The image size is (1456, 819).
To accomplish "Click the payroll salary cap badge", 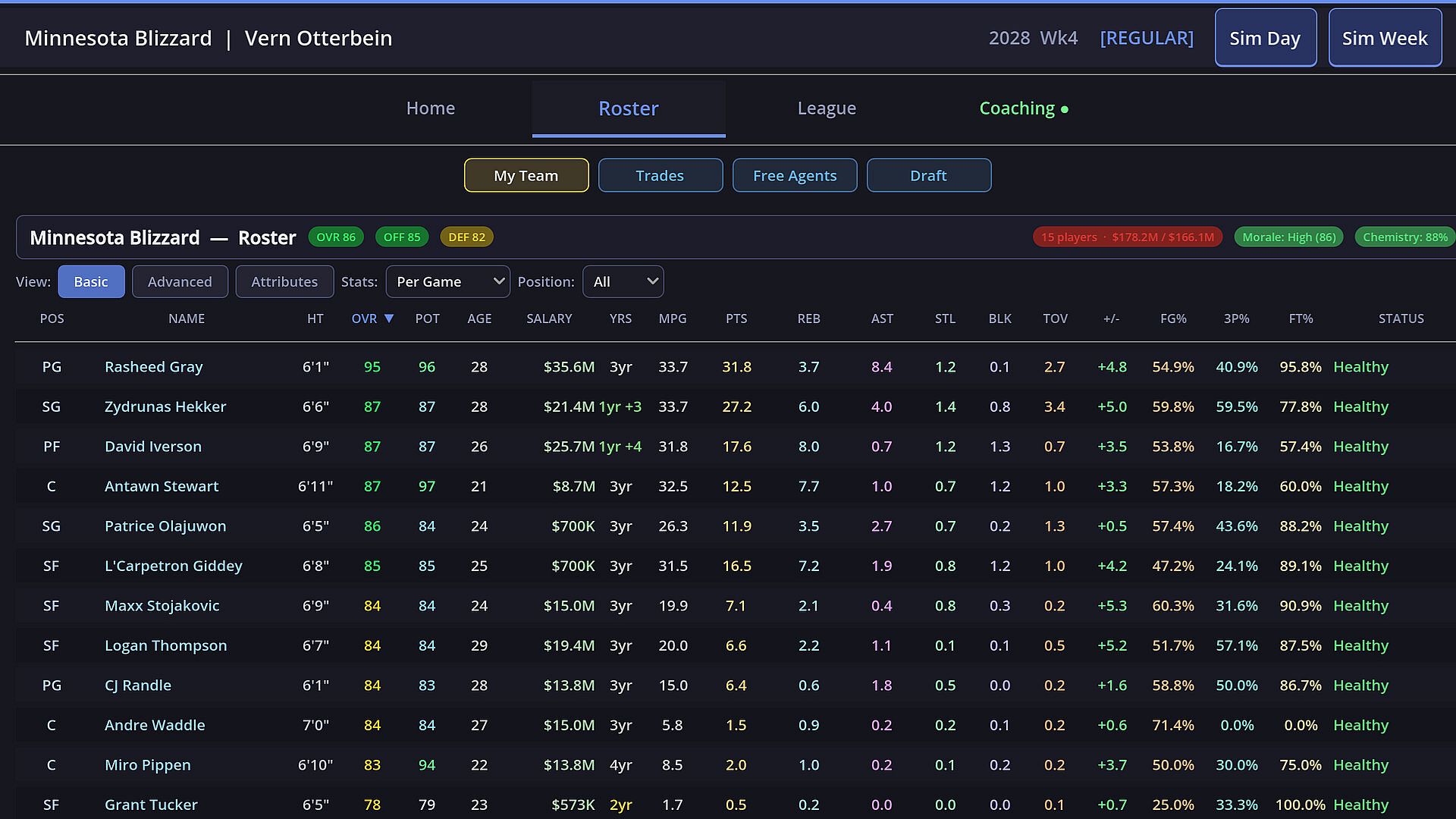I will coord(1127,237).
